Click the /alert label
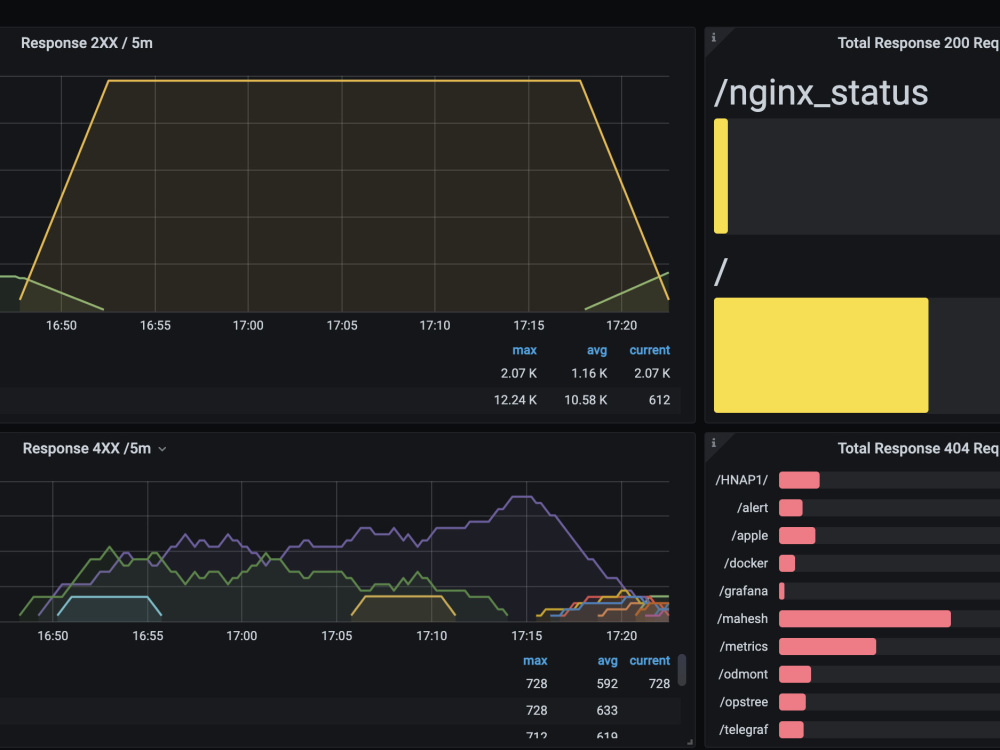 (753, 508)
